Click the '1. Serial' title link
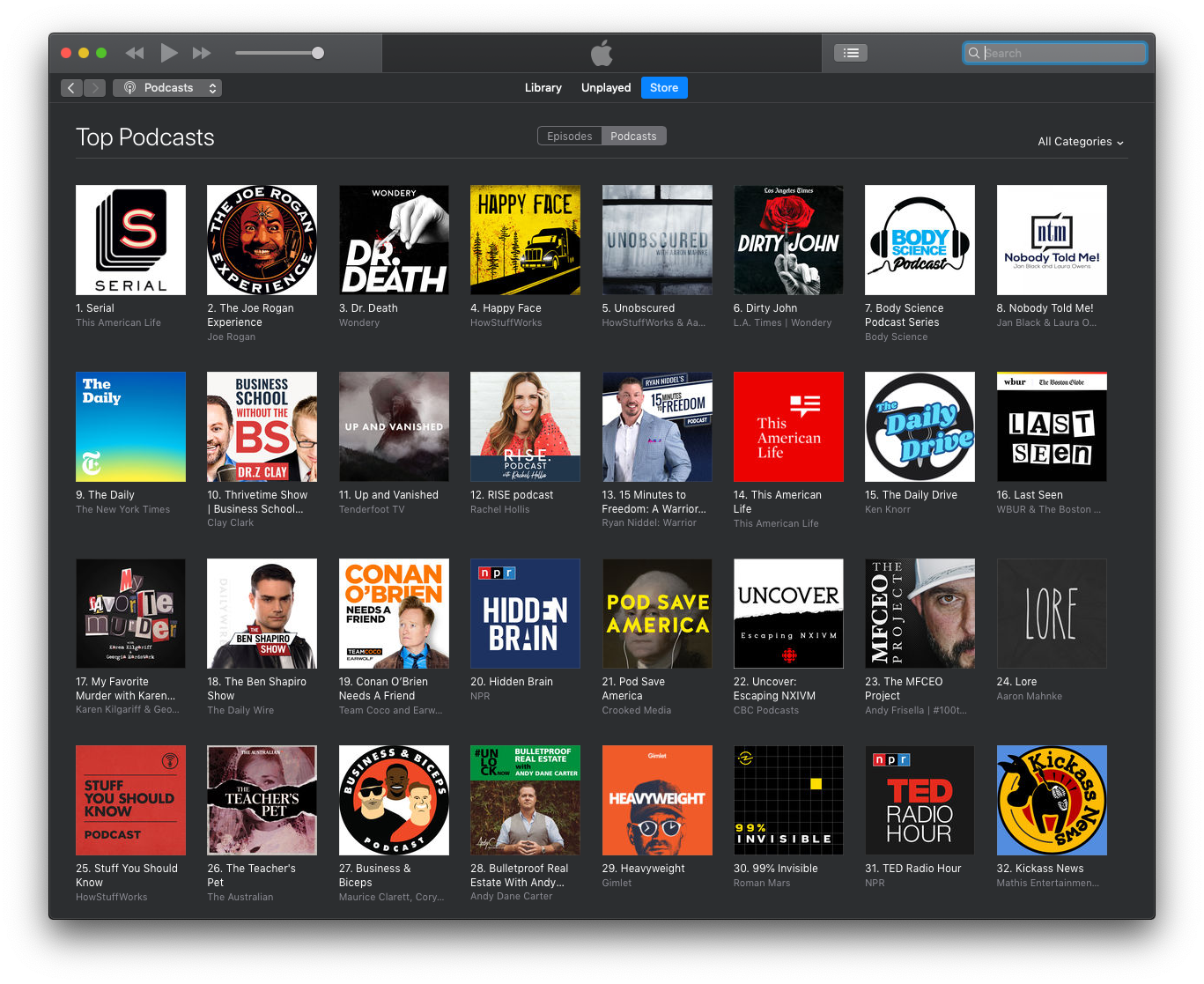This screenshot has width=1204, height=984. [x=95, y=308]
